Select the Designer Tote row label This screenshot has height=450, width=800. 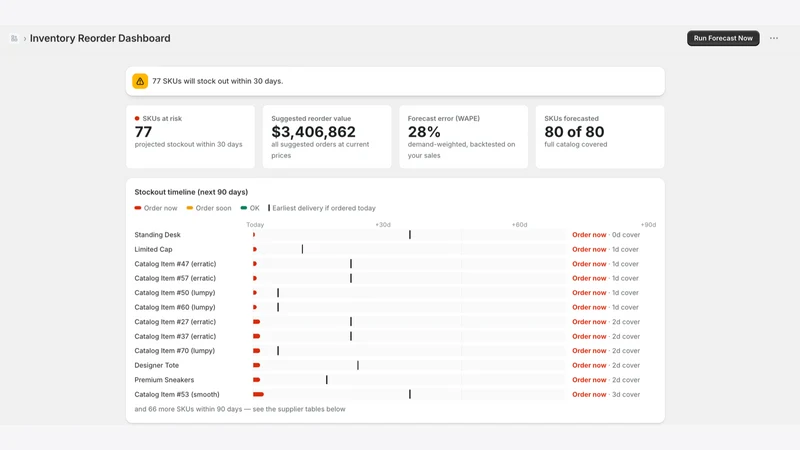[157, 365]
